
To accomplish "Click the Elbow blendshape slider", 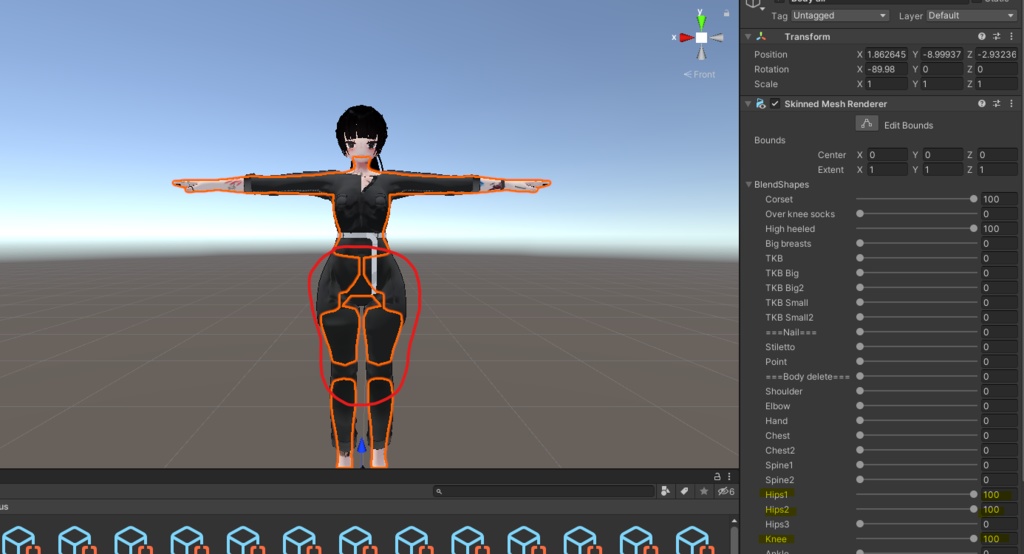I will click(916, 406).
